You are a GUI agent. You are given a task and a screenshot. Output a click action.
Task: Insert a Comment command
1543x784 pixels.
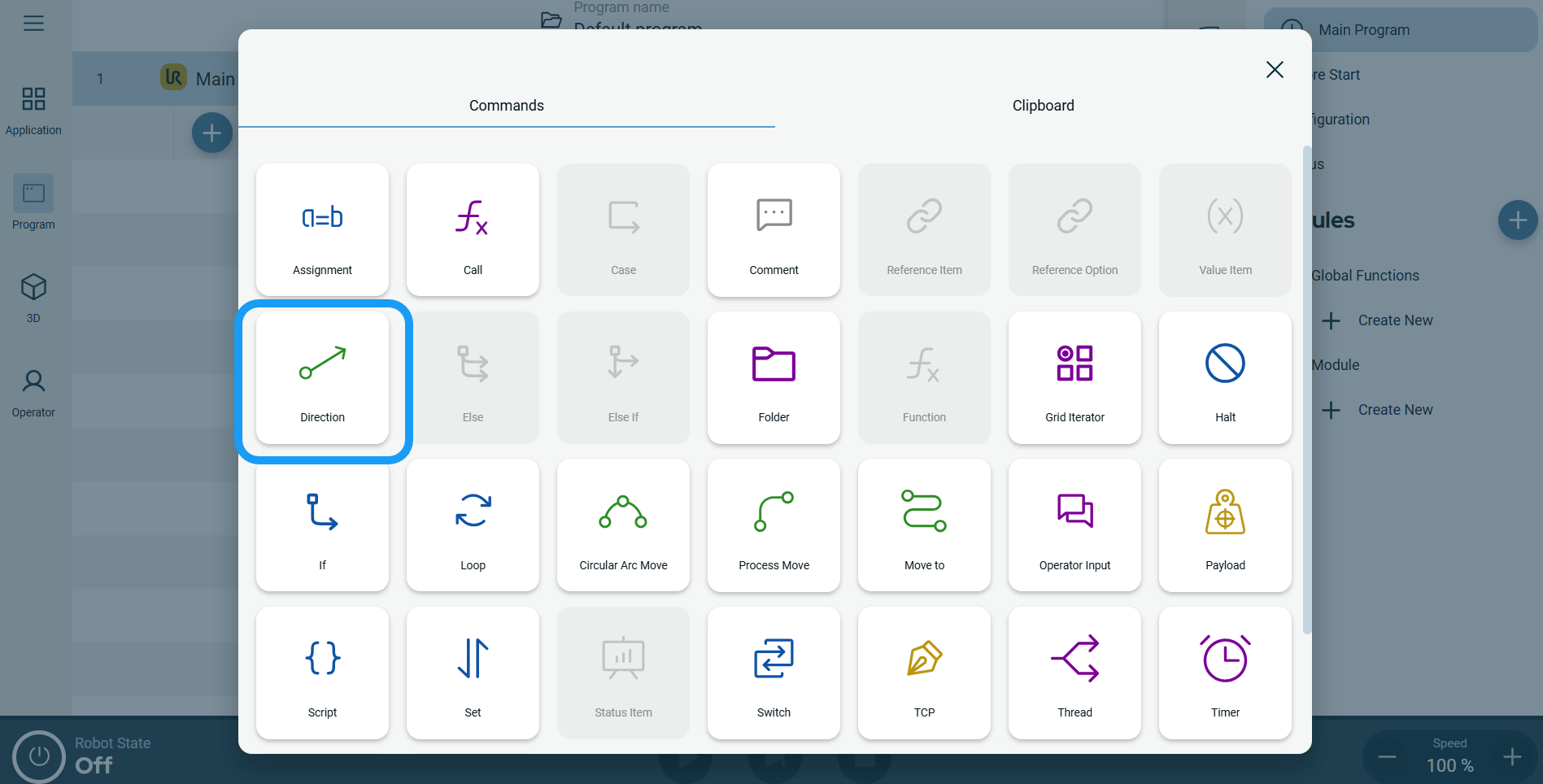(774, 230)
